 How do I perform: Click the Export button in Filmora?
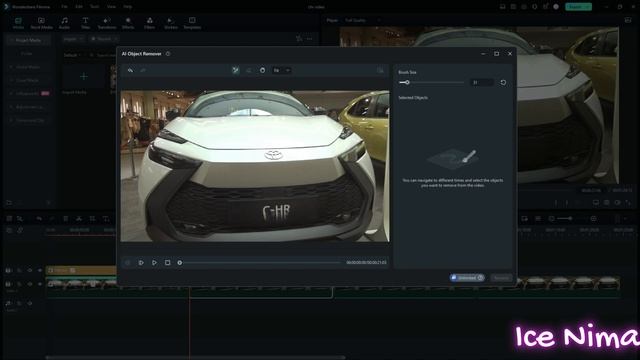click(578, 7)
